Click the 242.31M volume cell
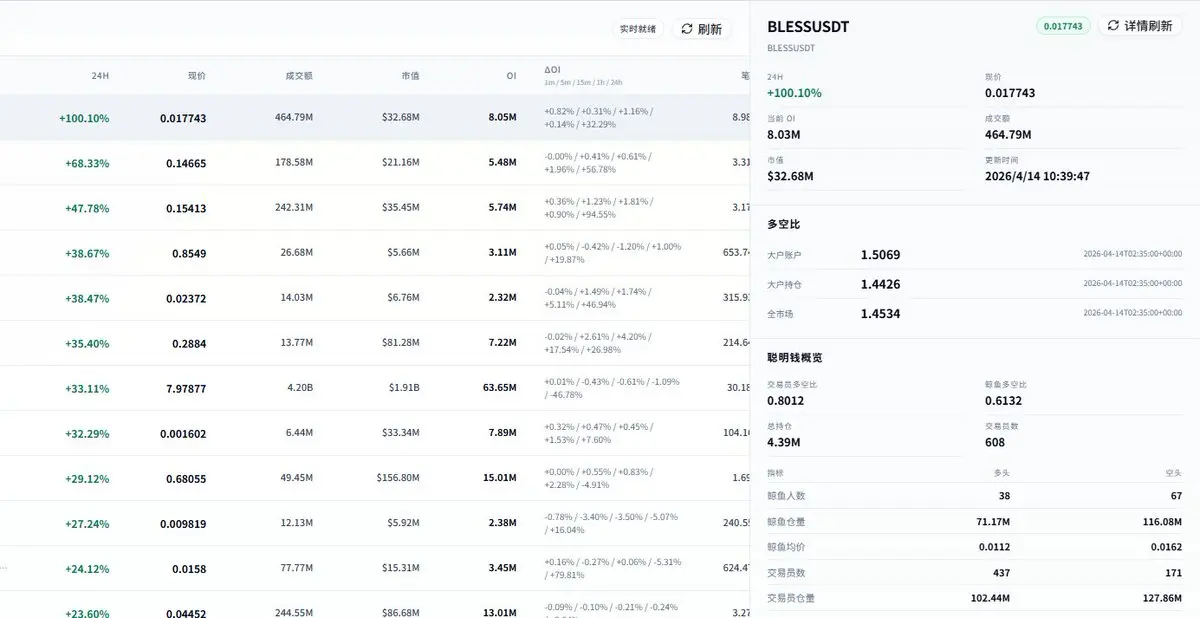1200x618 pixels. tap(294, 208)
